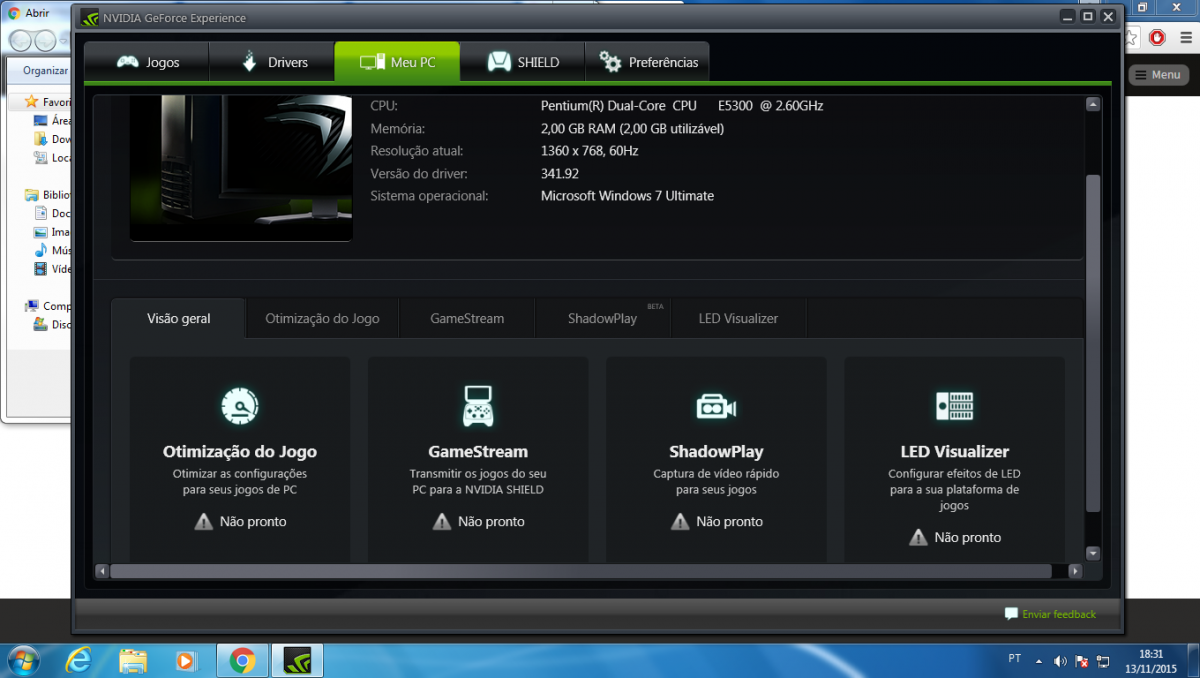This screenshot has width=1200, height=678.
Task: Click the 2,00 GB RAM memory value
Action: 632,128
